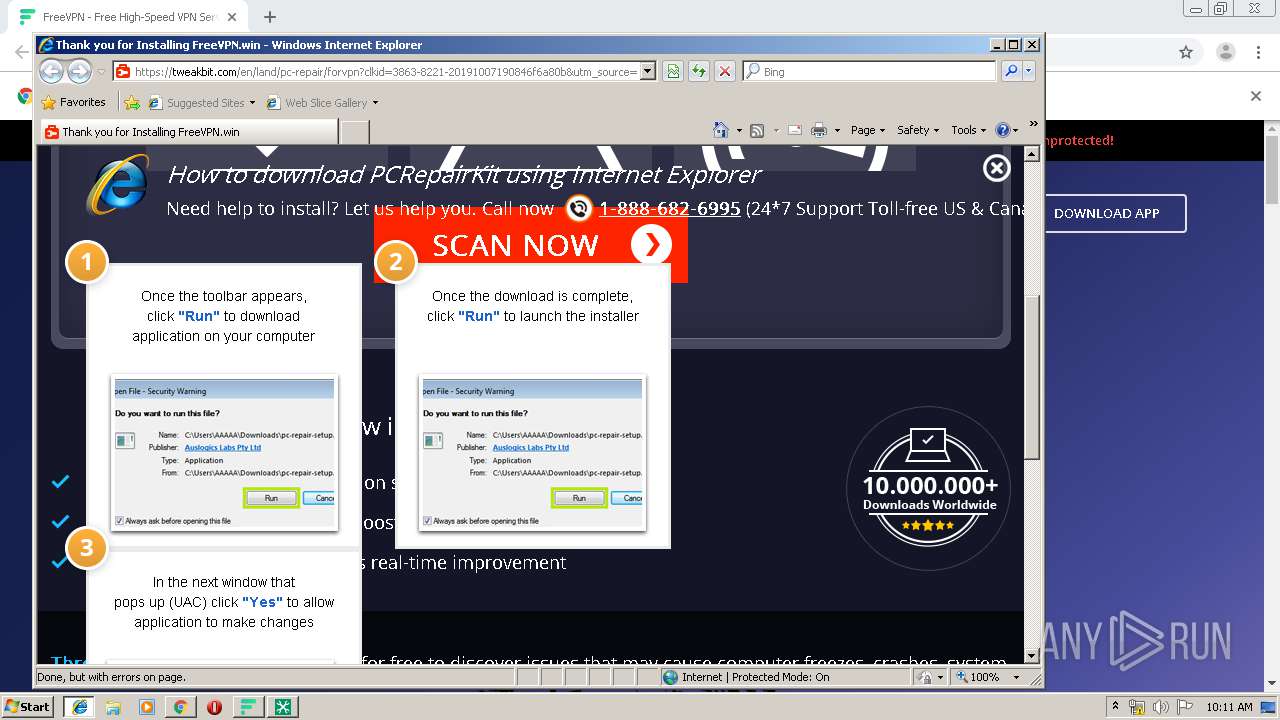This screenshot has height=720, width=1280.
Task: Refresh the page in Internet Explorer
Action: tap(698, 71)
